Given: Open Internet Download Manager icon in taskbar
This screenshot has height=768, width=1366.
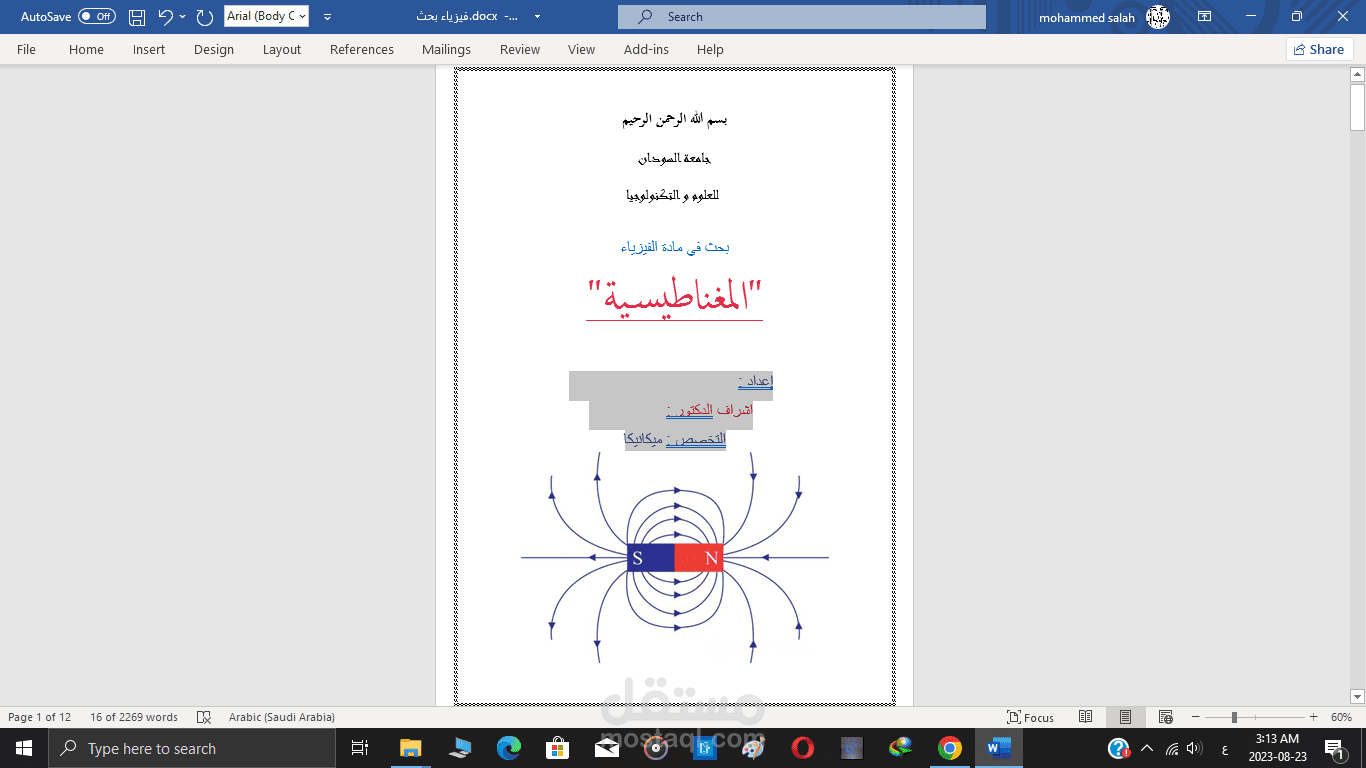Looking at the screenshot, I should click(901, 748).
